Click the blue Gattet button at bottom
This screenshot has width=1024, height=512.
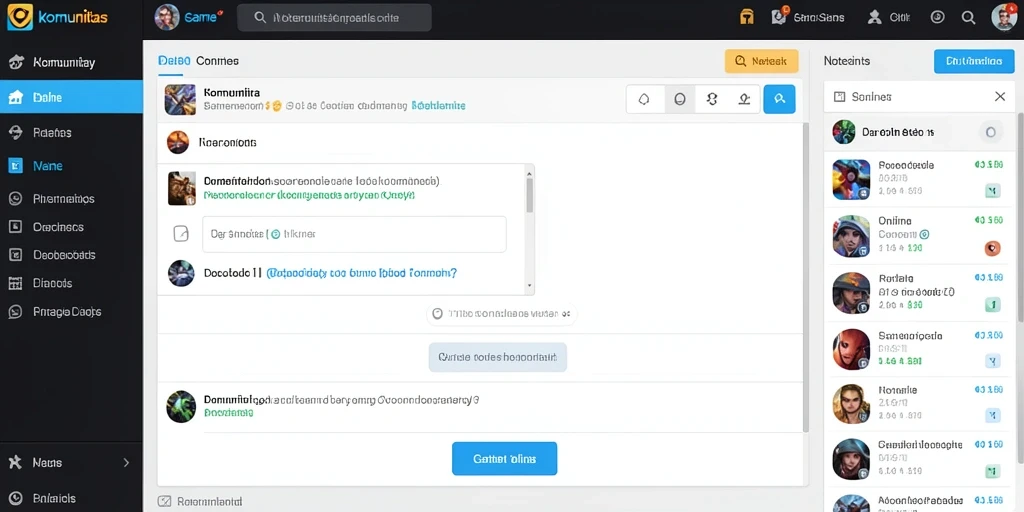(x=504, y=458)
